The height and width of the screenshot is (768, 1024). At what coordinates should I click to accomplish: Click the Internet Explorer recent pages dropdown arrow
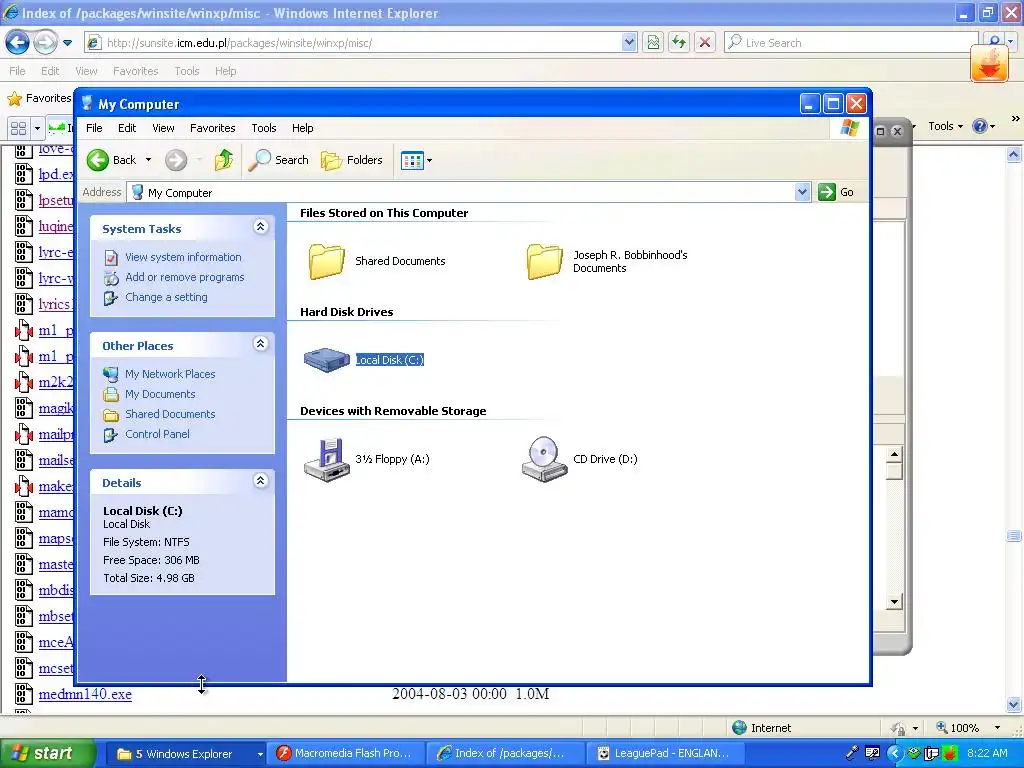[x=67, y=43]
